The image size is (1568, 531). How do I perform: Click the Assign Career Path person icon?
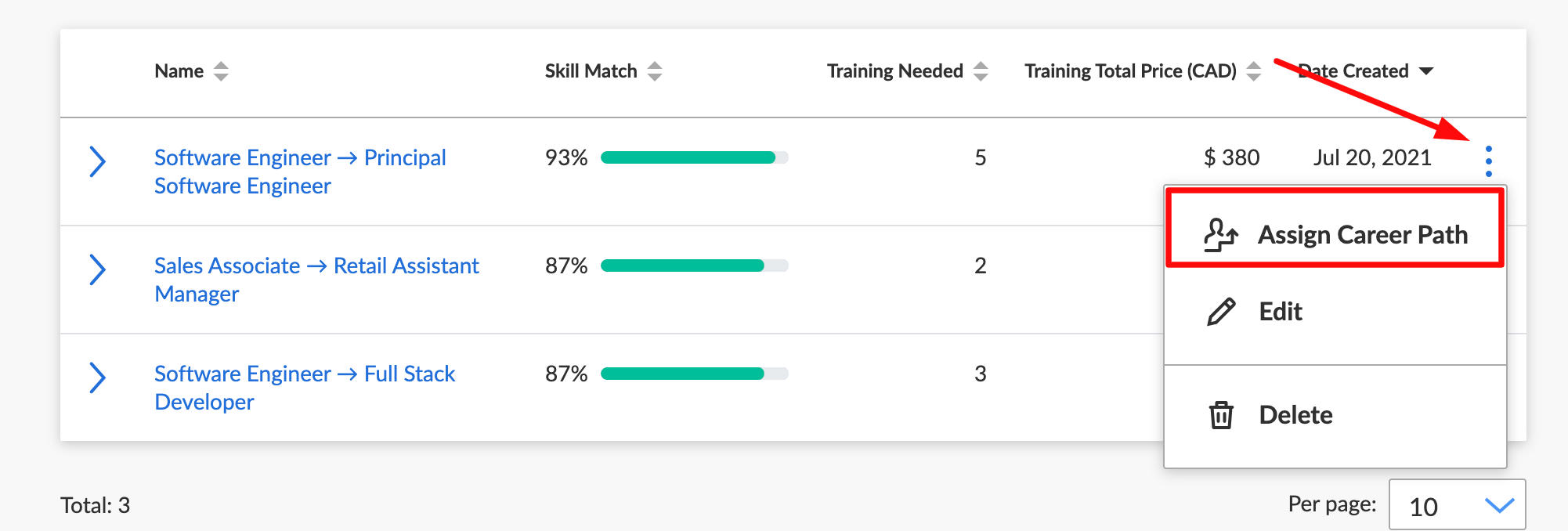tap(1220, 235)
